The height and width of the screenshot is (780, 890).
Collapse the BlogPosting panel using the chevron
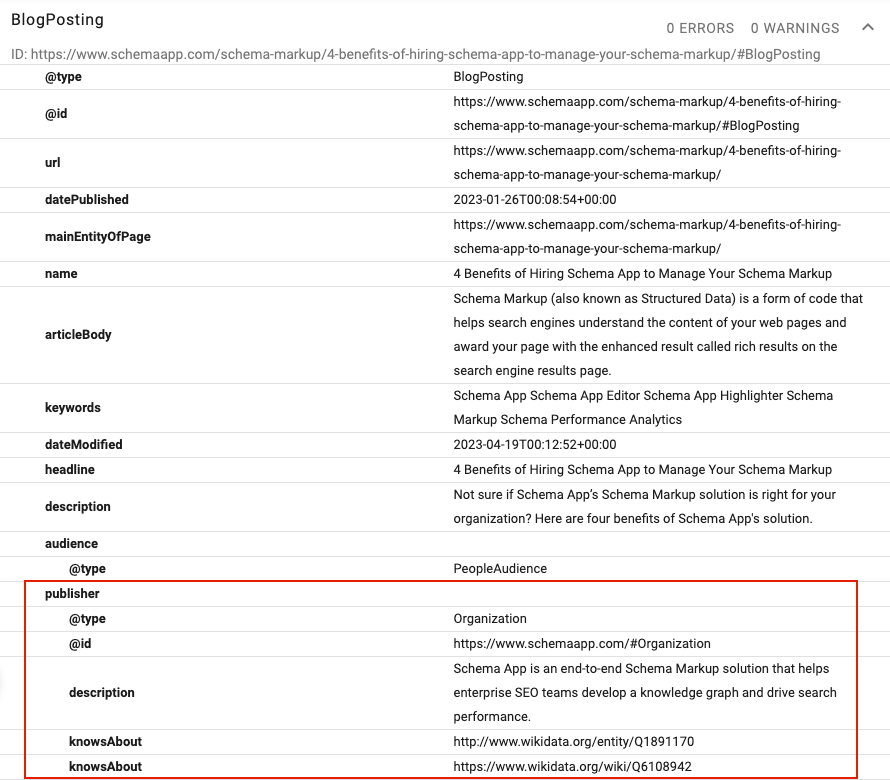(x=868, y=28)
